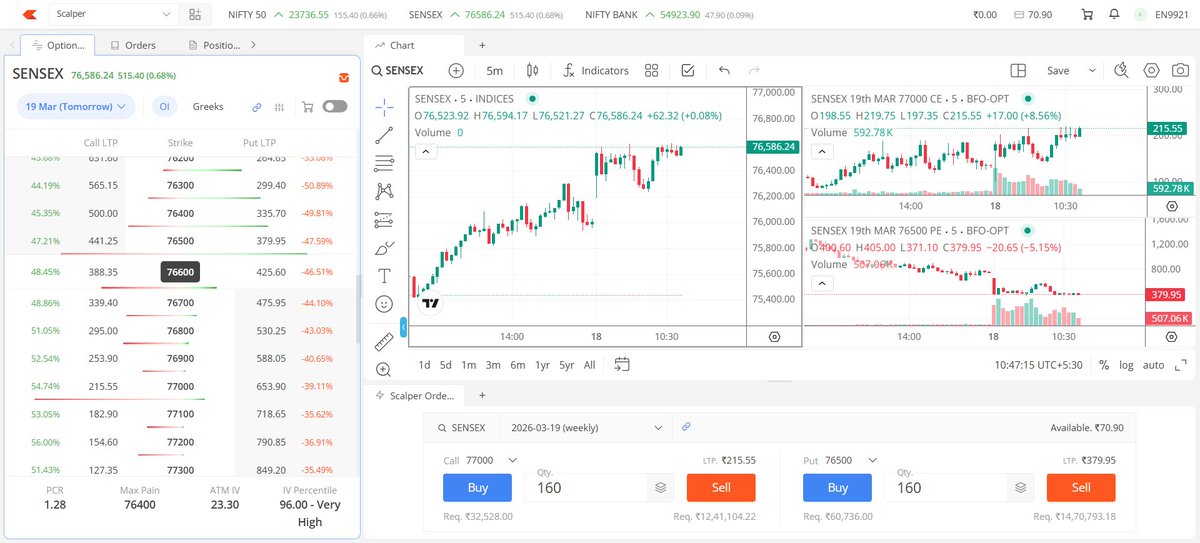This screenshot has width=1200, height=543.
Task: Show more tabs with right chevron
Action: (x=254, y=45)
